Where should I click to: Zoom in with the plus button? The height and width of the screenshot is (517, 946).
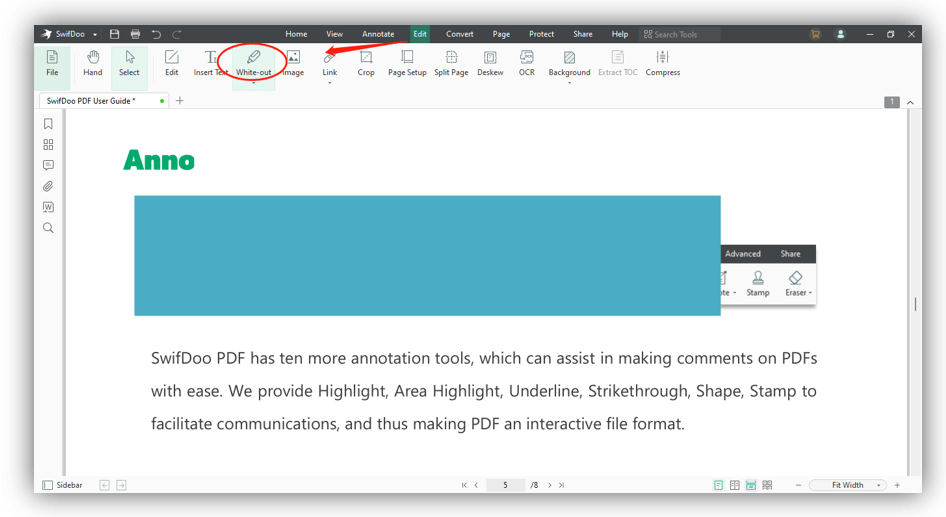pyautogui.click(x=897, y=485)
